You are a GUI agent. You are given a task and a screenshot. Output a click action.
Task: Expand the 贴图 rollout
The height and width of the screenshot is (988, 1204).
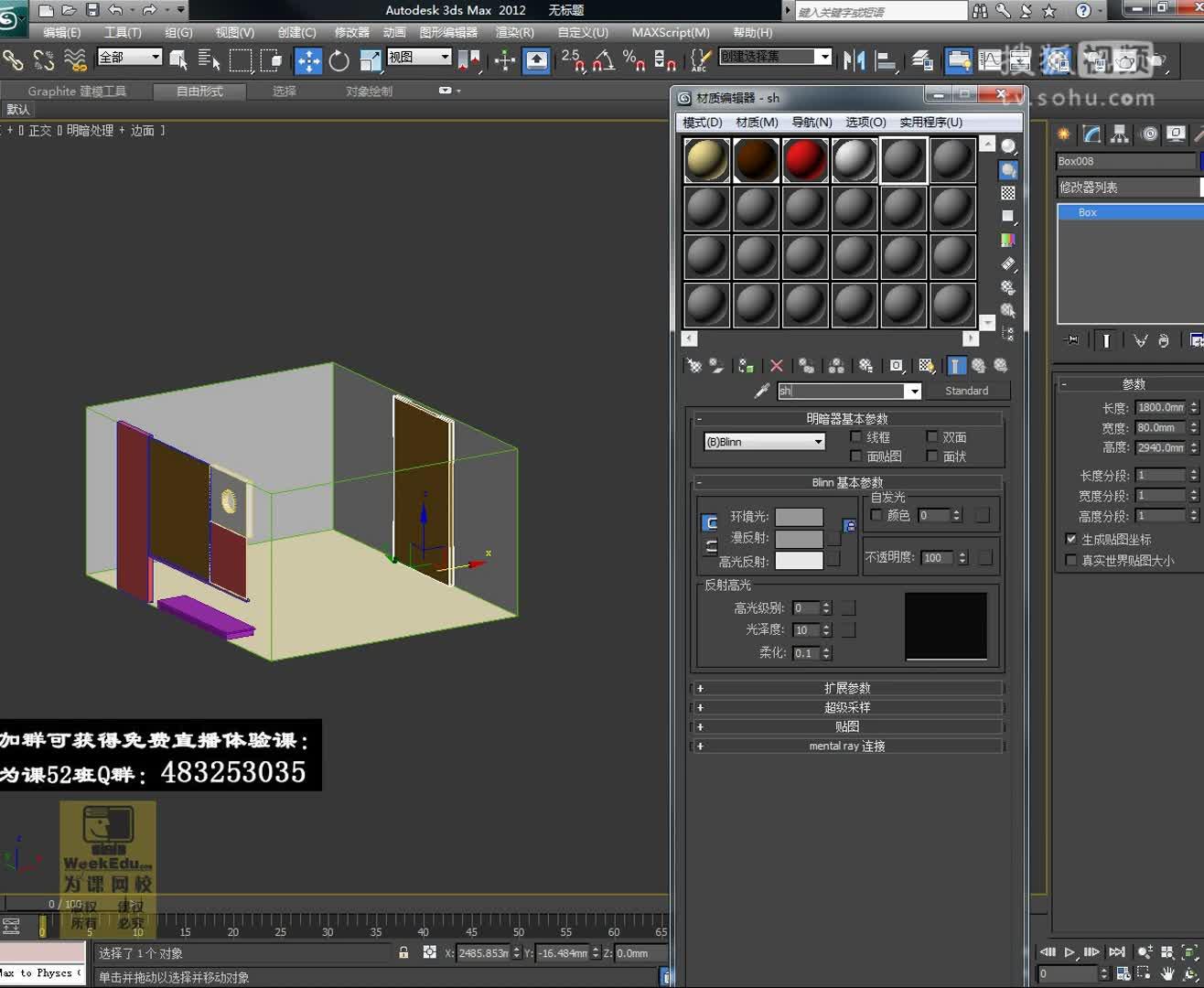tap(846, 725)
